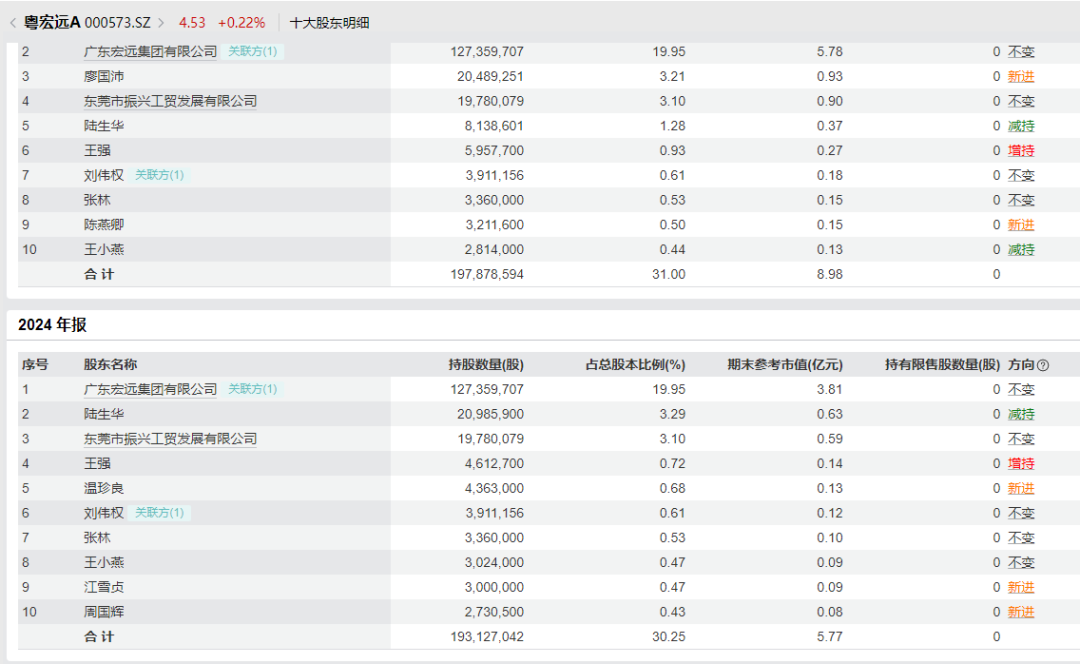Click 增持 link in 王强 row of 2024 年报

(x=1021, y=464)
